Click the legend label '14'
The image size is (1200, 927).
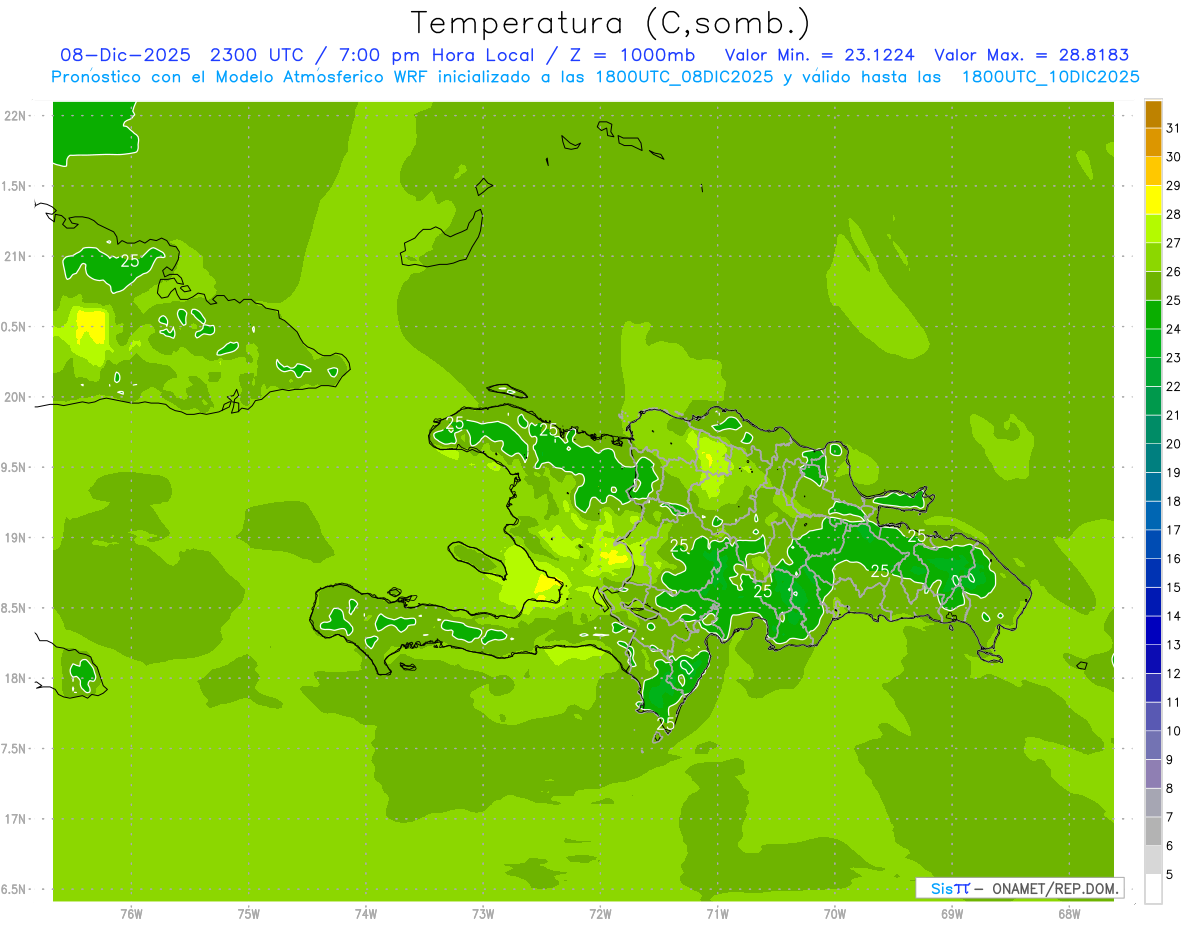1174,616
